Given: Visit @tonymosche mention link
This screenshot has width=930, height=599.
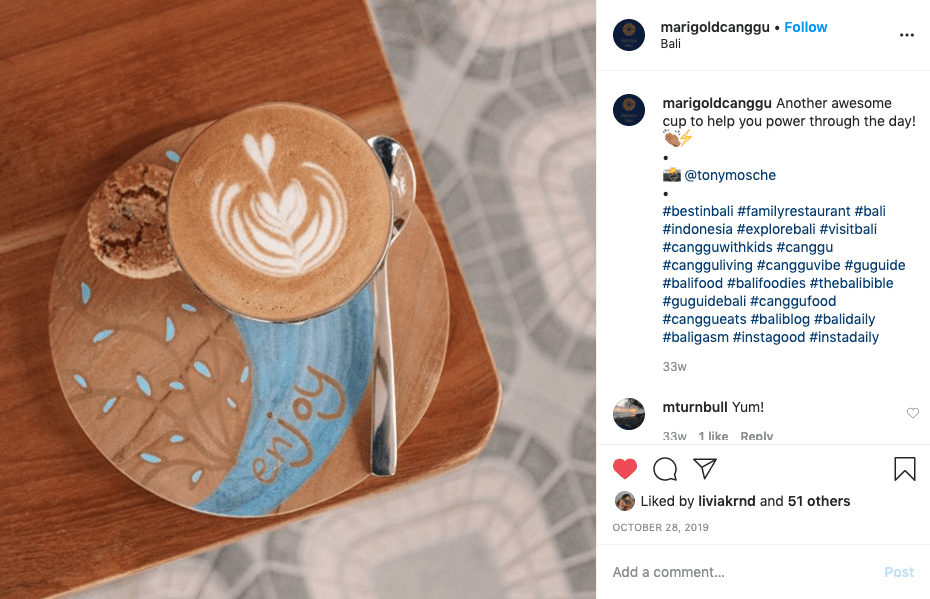Looking at the screenshot, I should click(x=730, y=175).
